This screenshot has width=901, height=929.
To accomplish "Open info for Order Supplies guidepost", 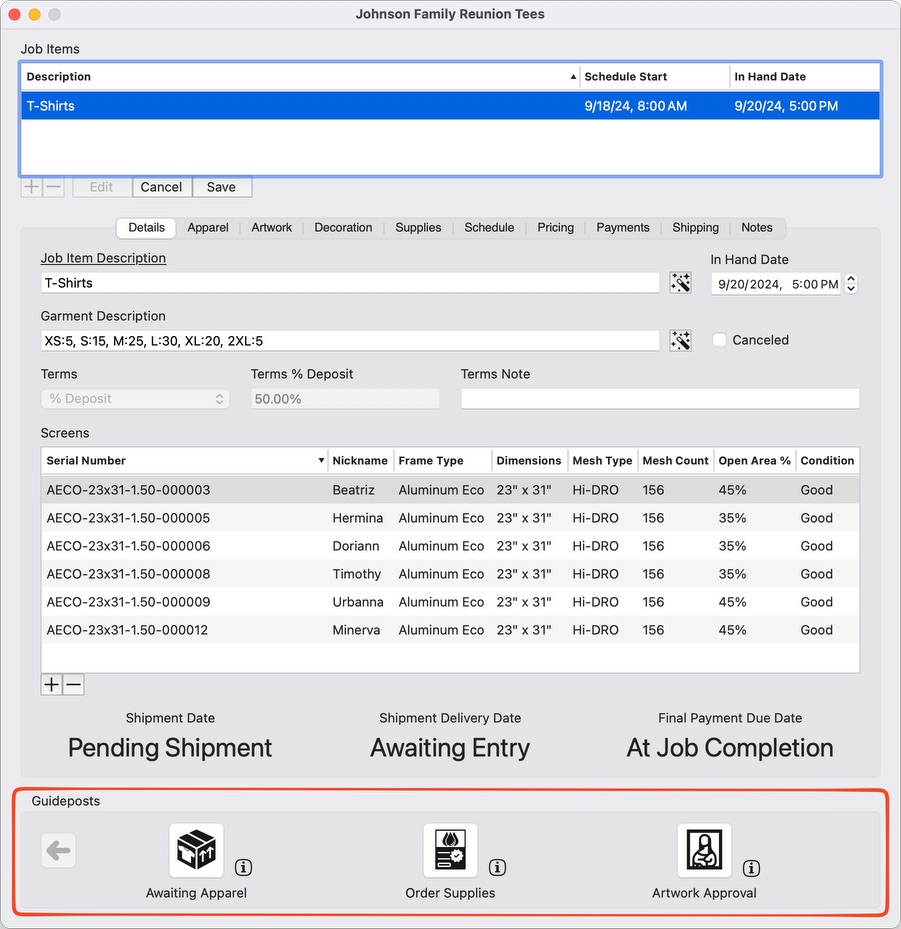I will tap(497, 868).
